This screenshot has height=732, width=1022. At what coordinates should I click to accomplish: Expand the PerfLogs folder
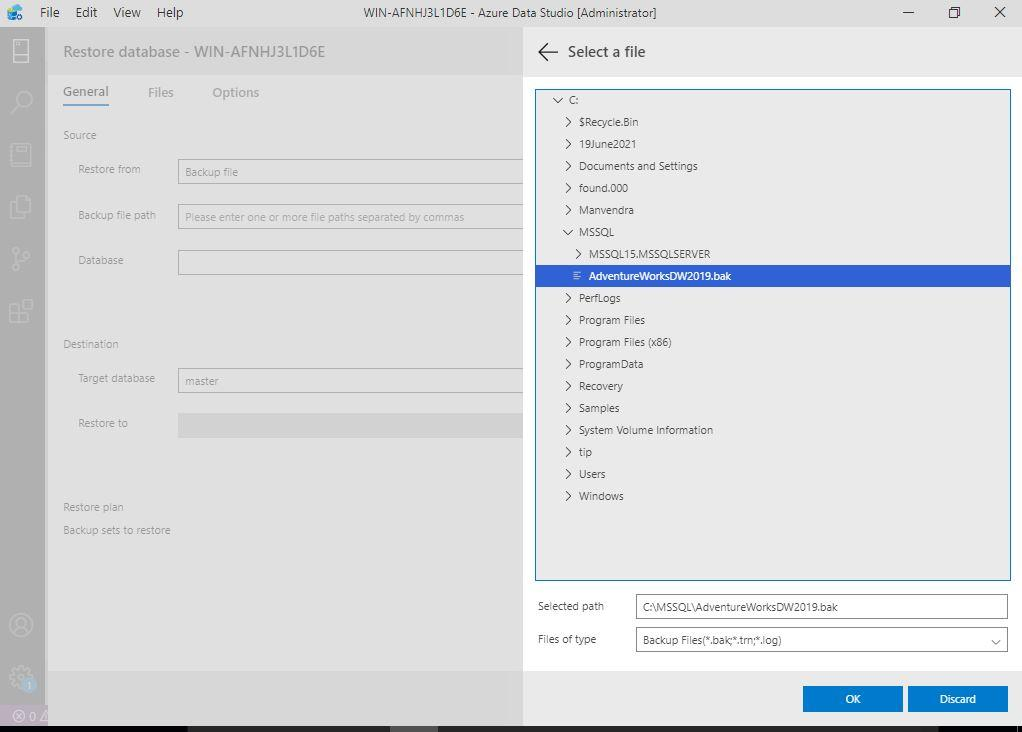568,298
